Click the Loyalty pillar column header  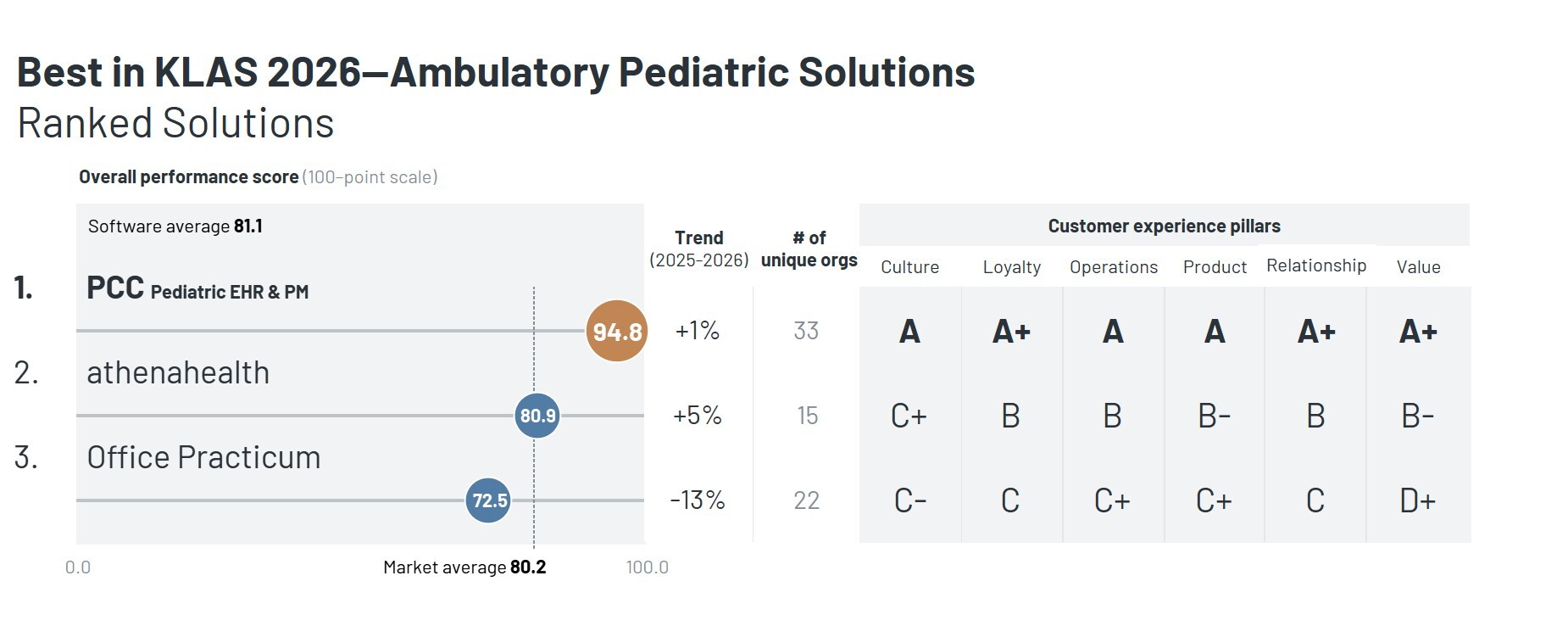coord(1011,267)
